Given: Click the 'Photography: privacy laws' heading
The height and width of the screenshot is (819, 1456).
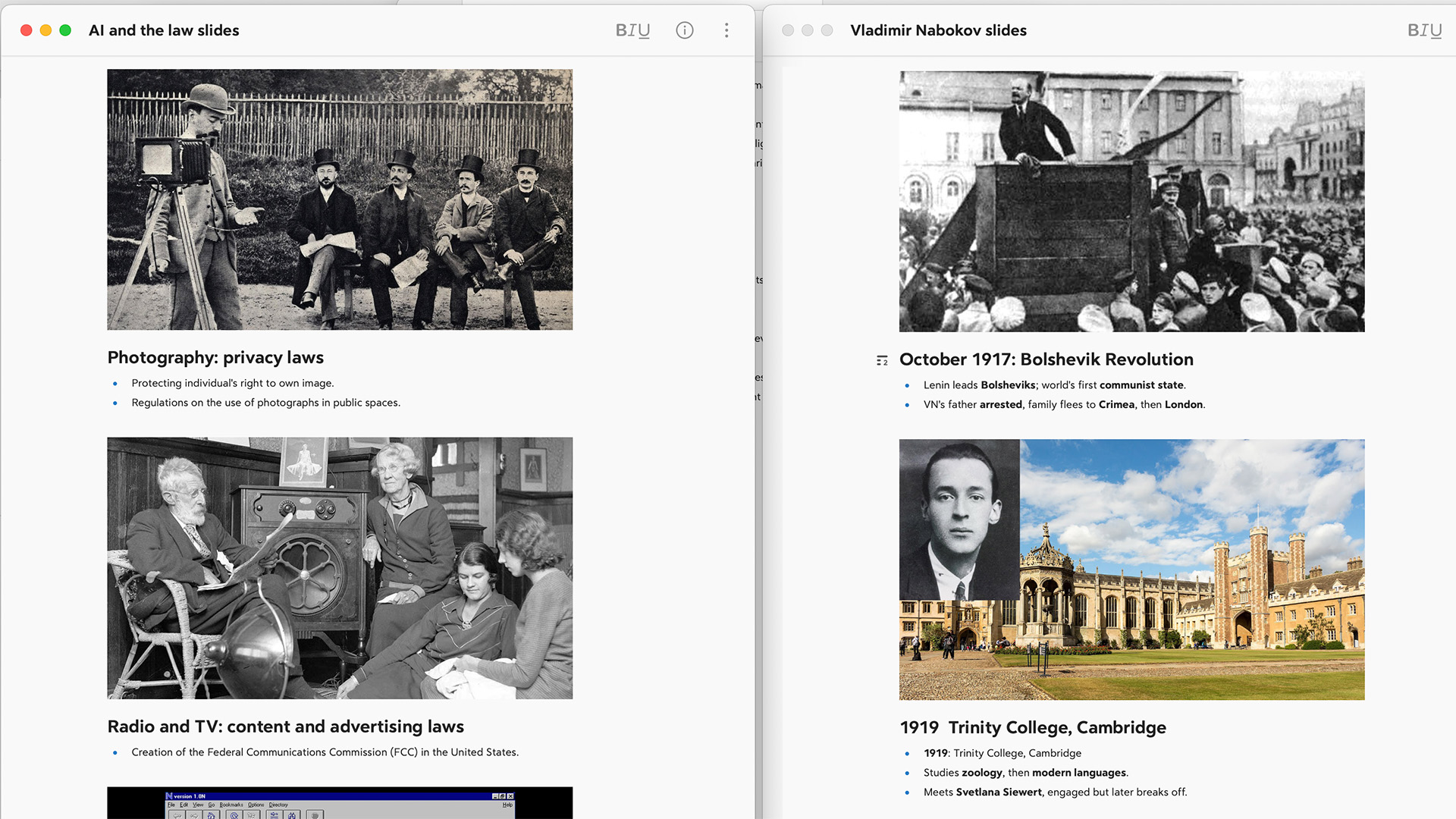Looking at the screenshot, I should [x=215, y=357].
